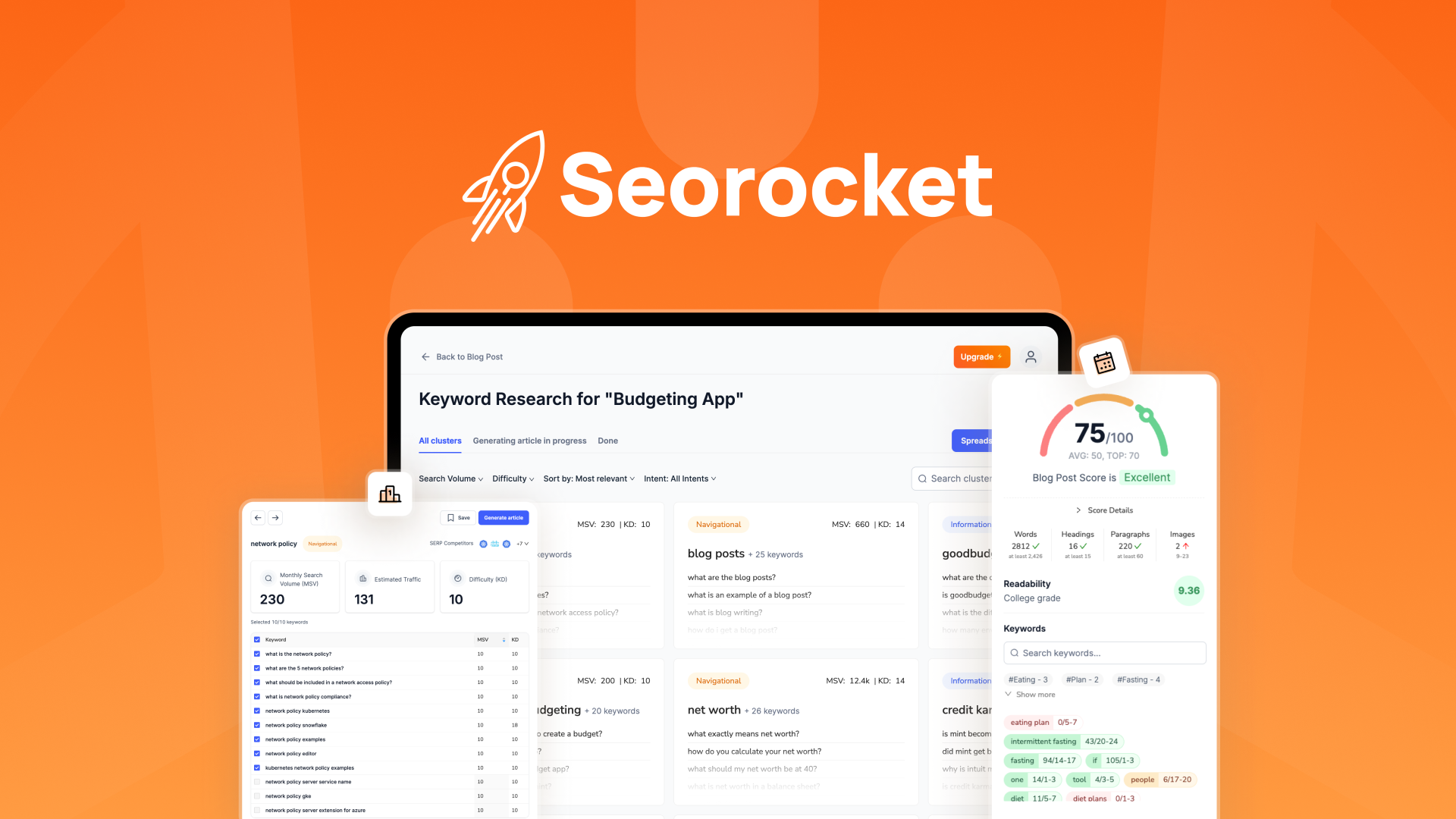Click Generate article button
This screenshot has width=1456, height=819.
coord(503,517)
